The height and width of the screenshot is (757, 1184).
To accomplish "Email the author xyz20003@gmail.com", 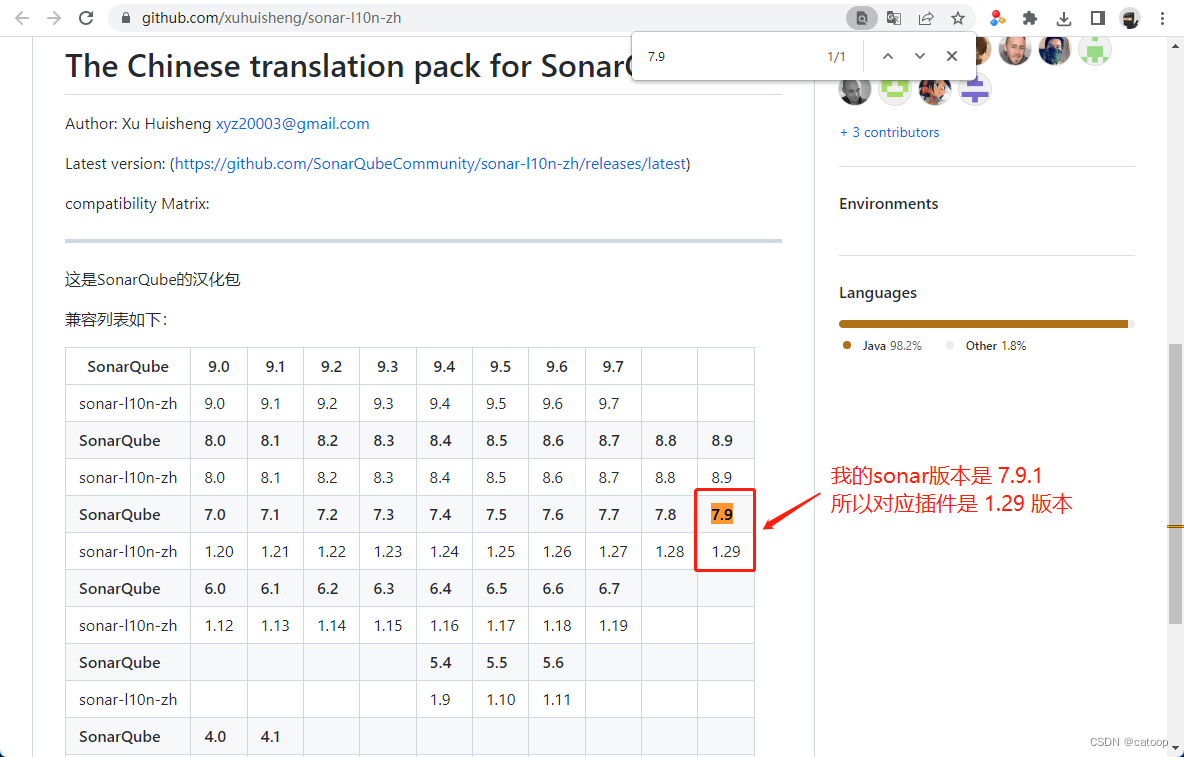I will pos(292,124).
